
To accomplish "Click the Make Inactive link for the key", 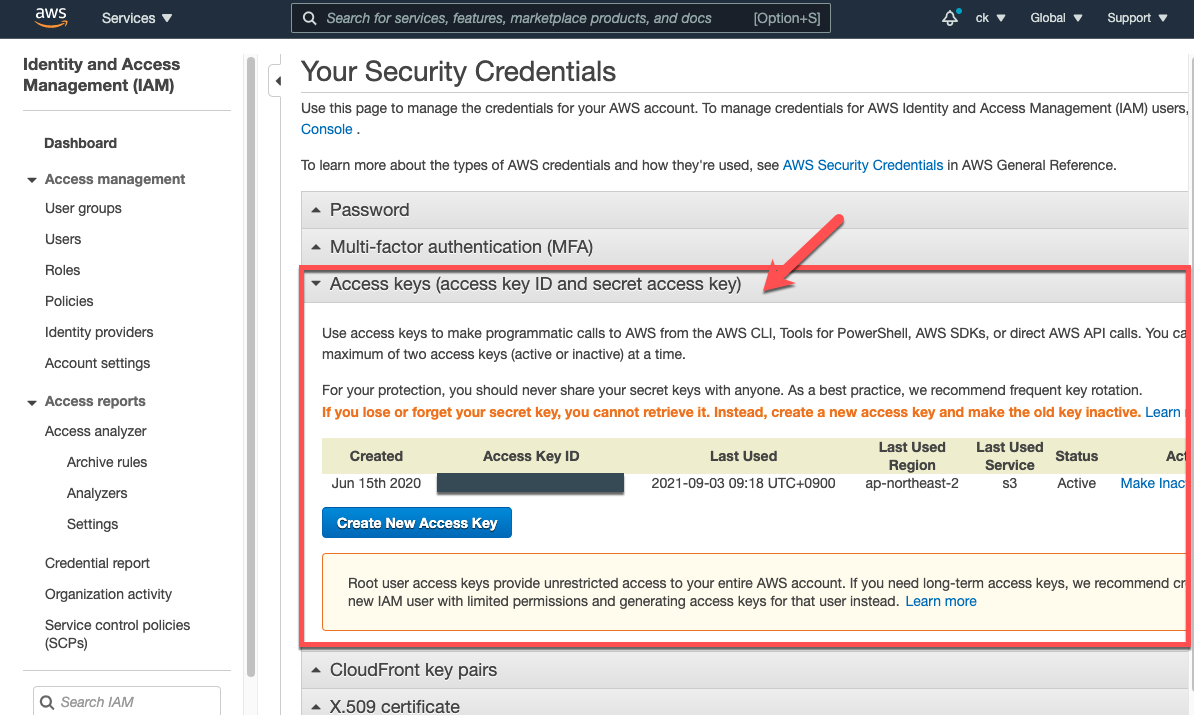I will pyautogui.click(x=1152, y=483).
